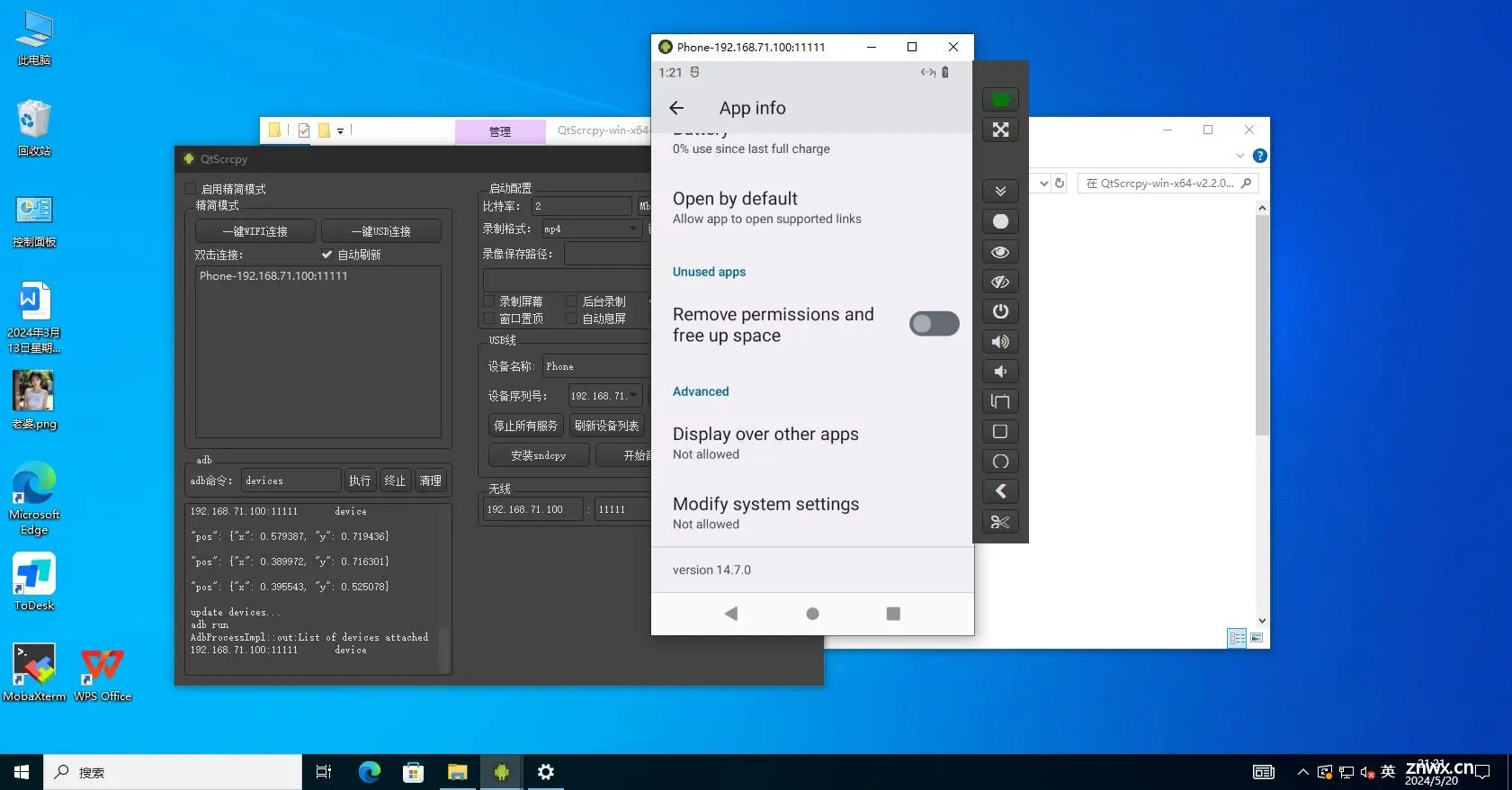Click the app switch icon in toolbar
Image resolution: width=1512 pixels, height=790 pixels.
(1000, 401)
